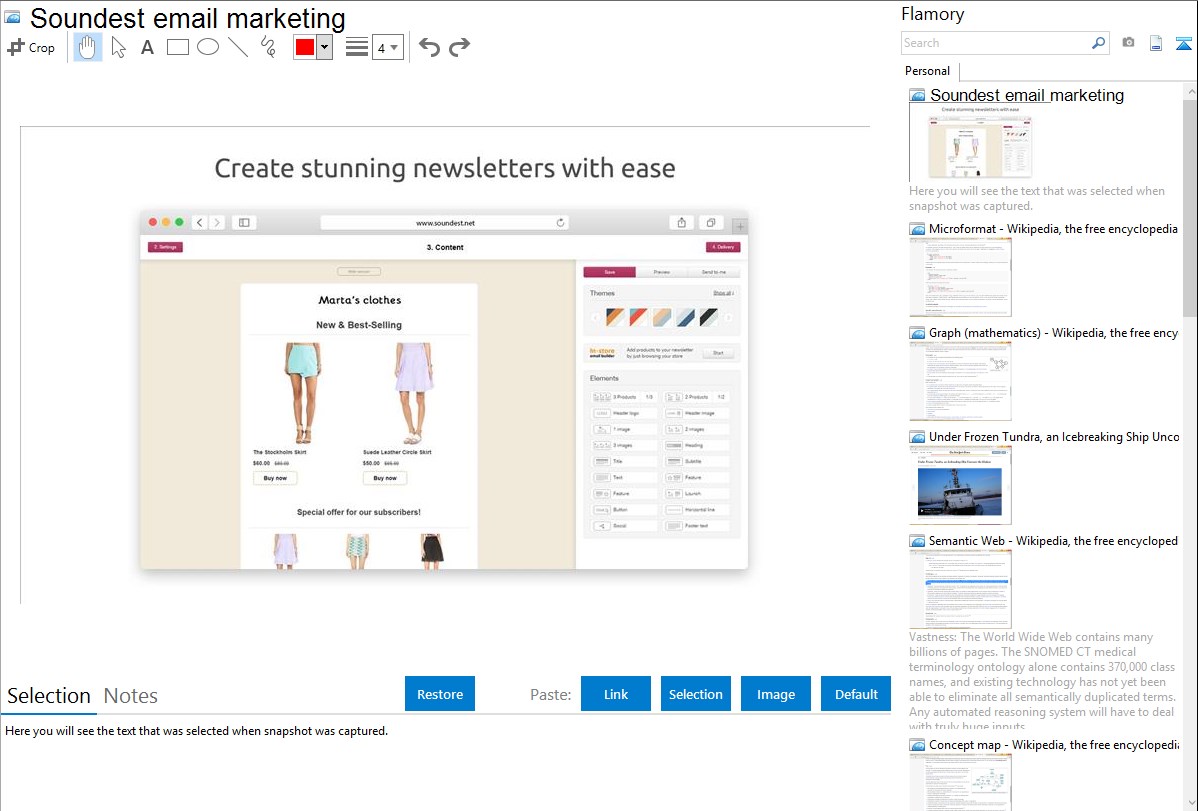Click the blue triangle icon after the page icon
Image resolution: width=1198 pixels, height=811 pixels.
point(1183,43)
